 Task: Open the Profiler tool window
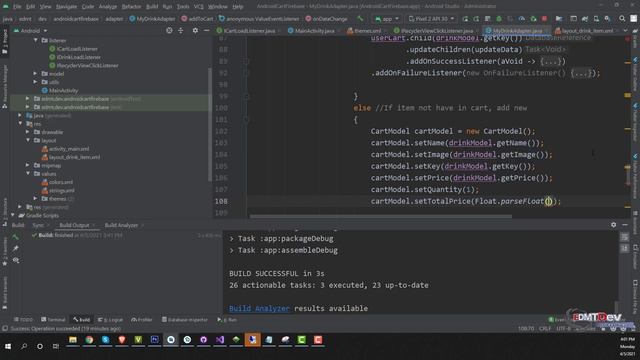[x=142, y=320]
